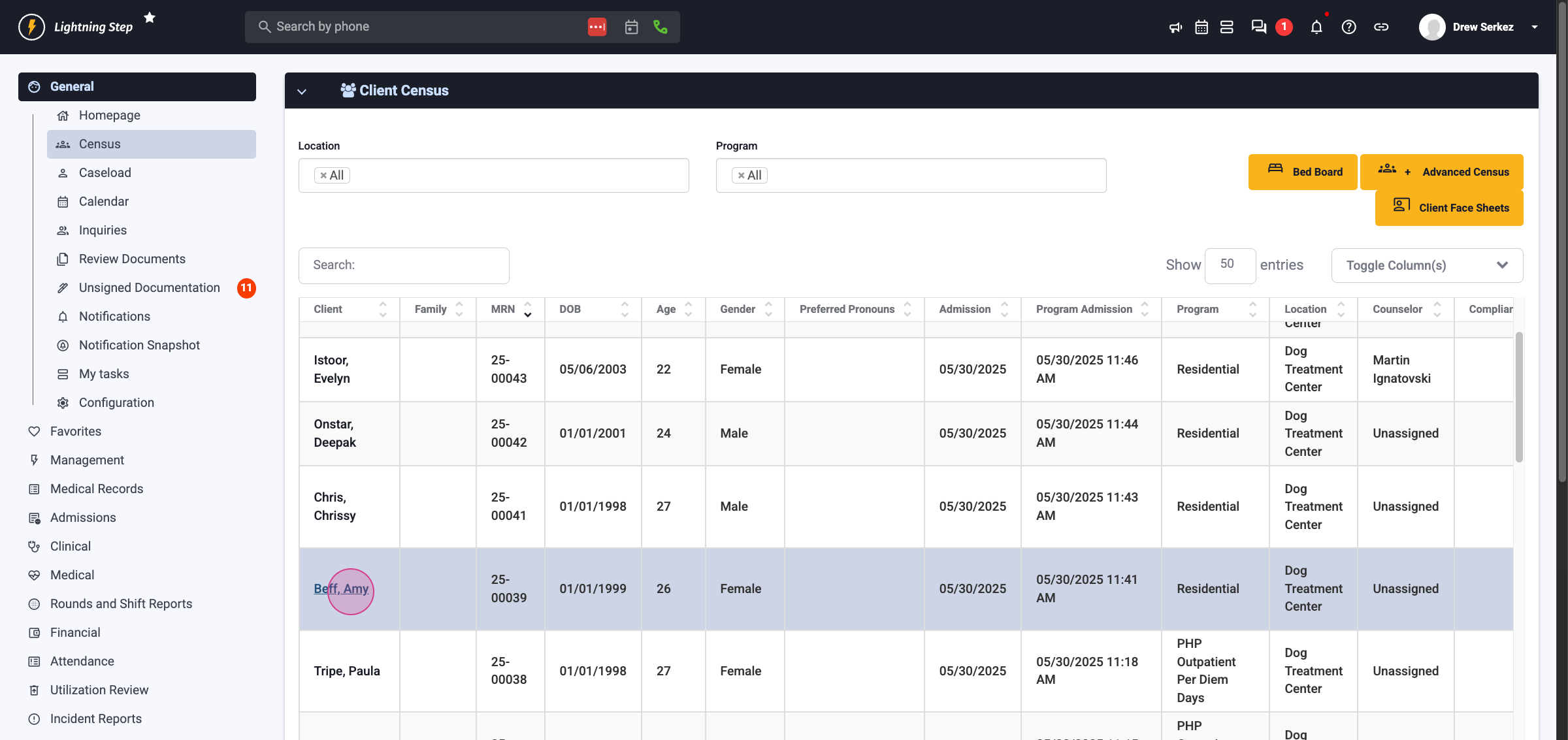Open the help question mark icon

coord(1348,27)
